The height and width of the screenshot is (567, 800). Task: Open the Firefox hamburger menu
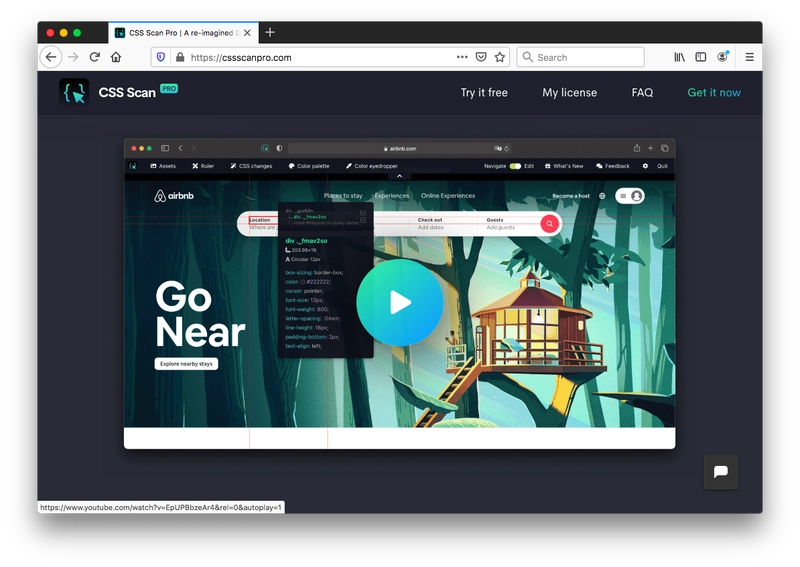749,57
